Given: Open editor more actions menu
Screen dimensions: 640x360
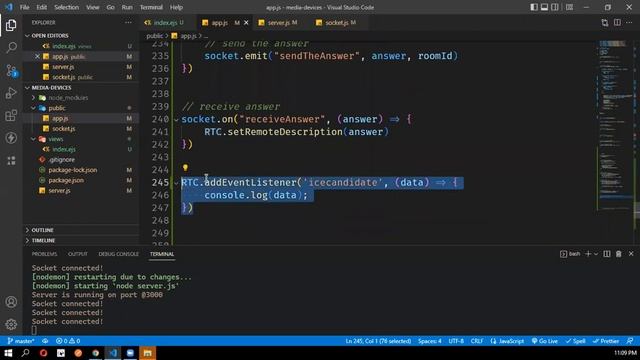Looking at the screenshot, I should (x=629, y=22).
